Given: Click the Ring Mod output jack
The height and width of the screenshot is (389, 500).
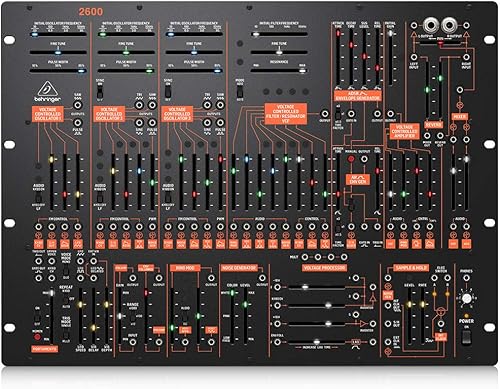Looking at the screenshot, I should click(x=211, y=278).
